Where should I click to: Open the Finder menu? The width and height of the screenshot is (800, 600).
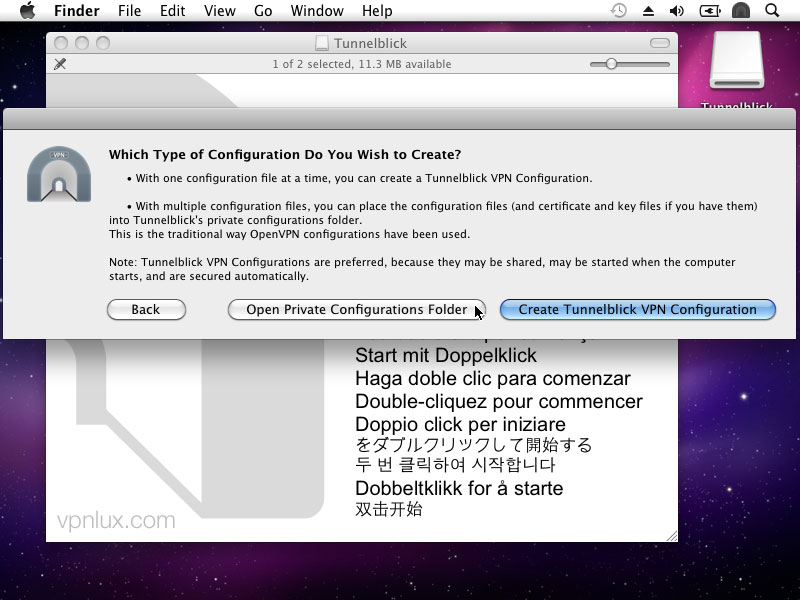[x=77, y=11]
